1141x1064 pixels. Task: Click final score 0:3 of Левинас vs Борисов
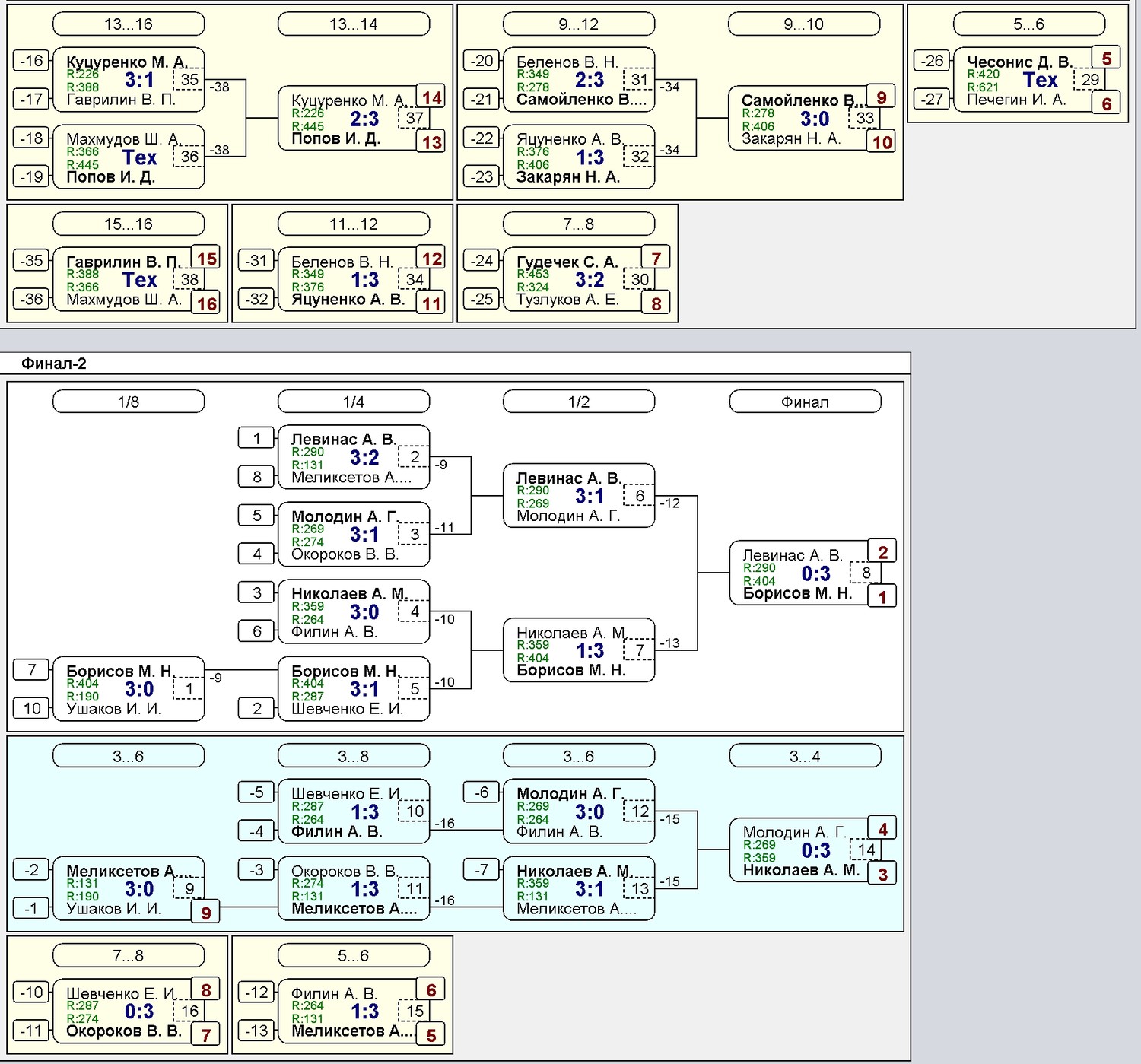pyautogui.click(x=815, y=573)
